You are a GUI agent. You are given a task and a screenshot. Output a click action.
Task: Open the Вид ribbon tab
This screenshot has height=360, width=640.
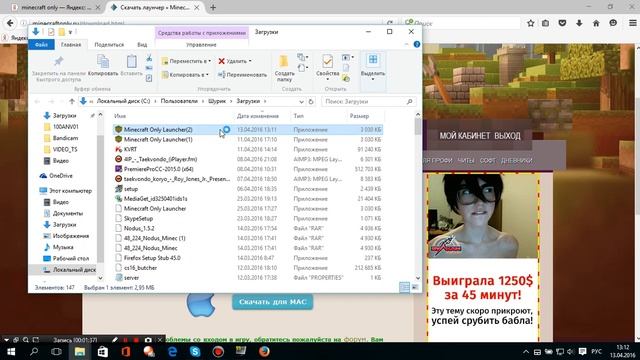142,44
